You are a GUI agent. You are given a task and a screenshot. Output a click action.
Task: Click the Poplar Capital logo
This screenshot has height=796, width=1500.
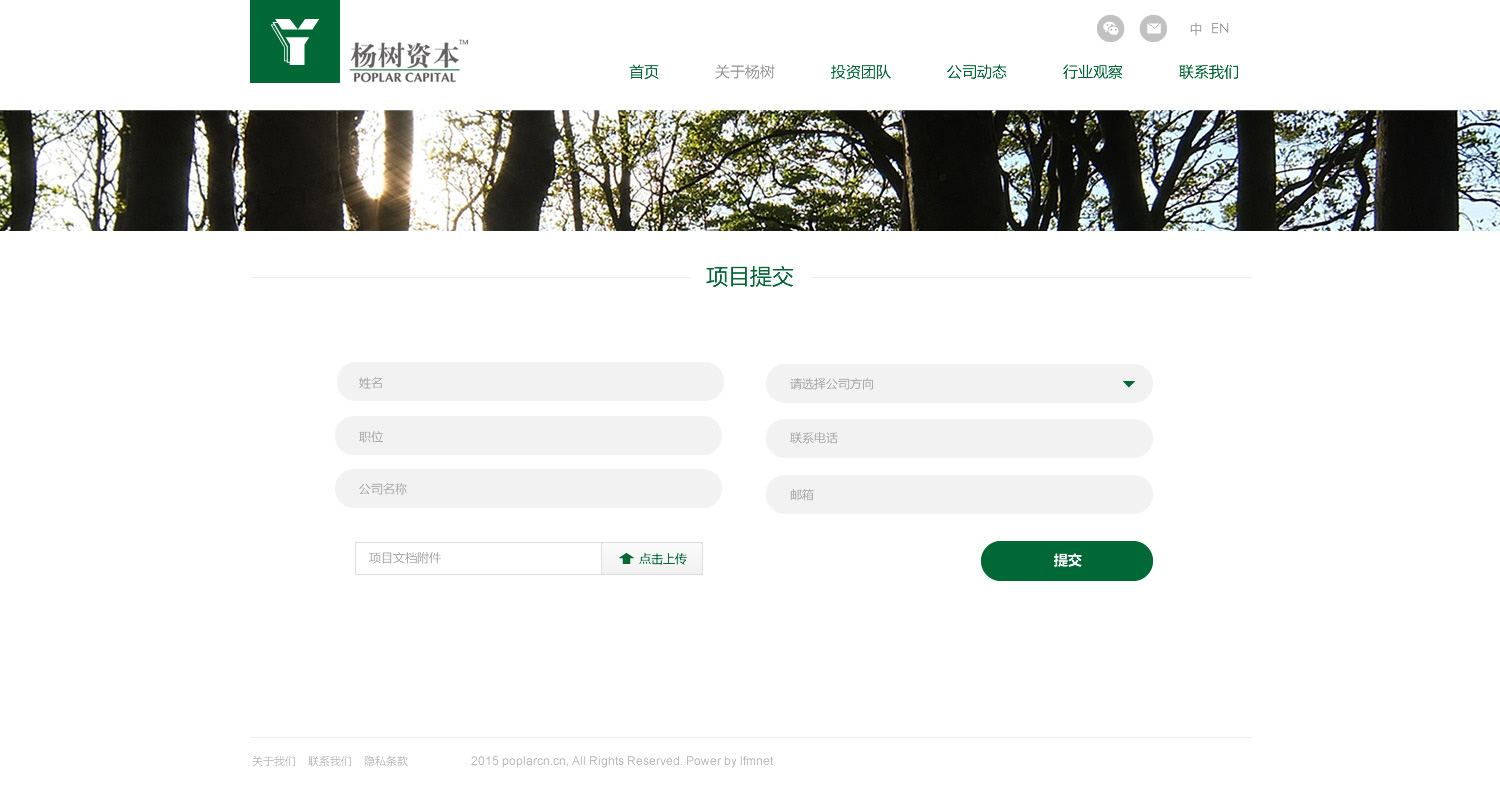click(x=359, y=42)
